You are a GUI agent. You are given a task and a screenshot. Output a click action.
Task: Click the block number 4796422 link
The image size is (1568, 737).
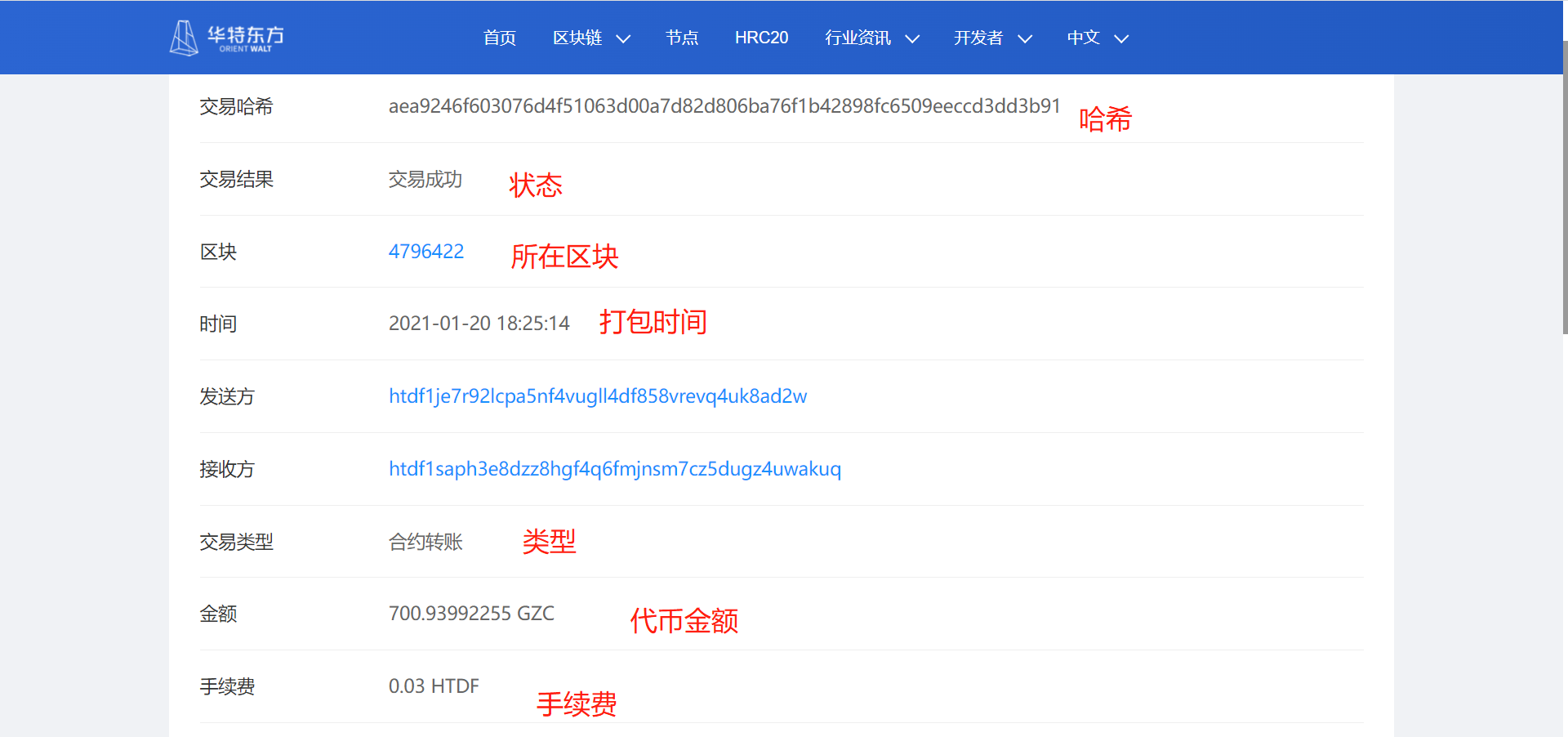(x=426, y=251)
